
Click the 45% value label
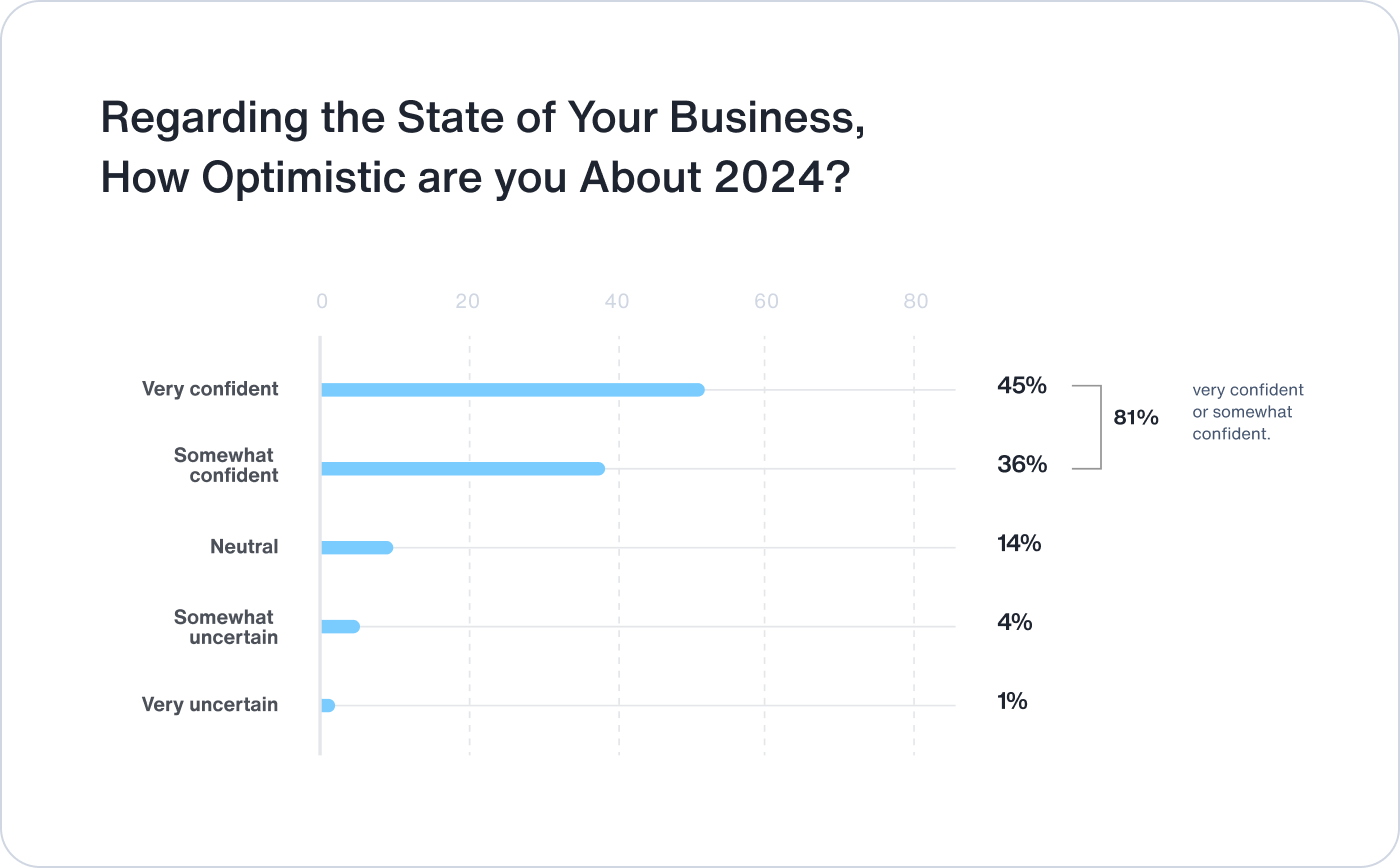[1021, 385]
